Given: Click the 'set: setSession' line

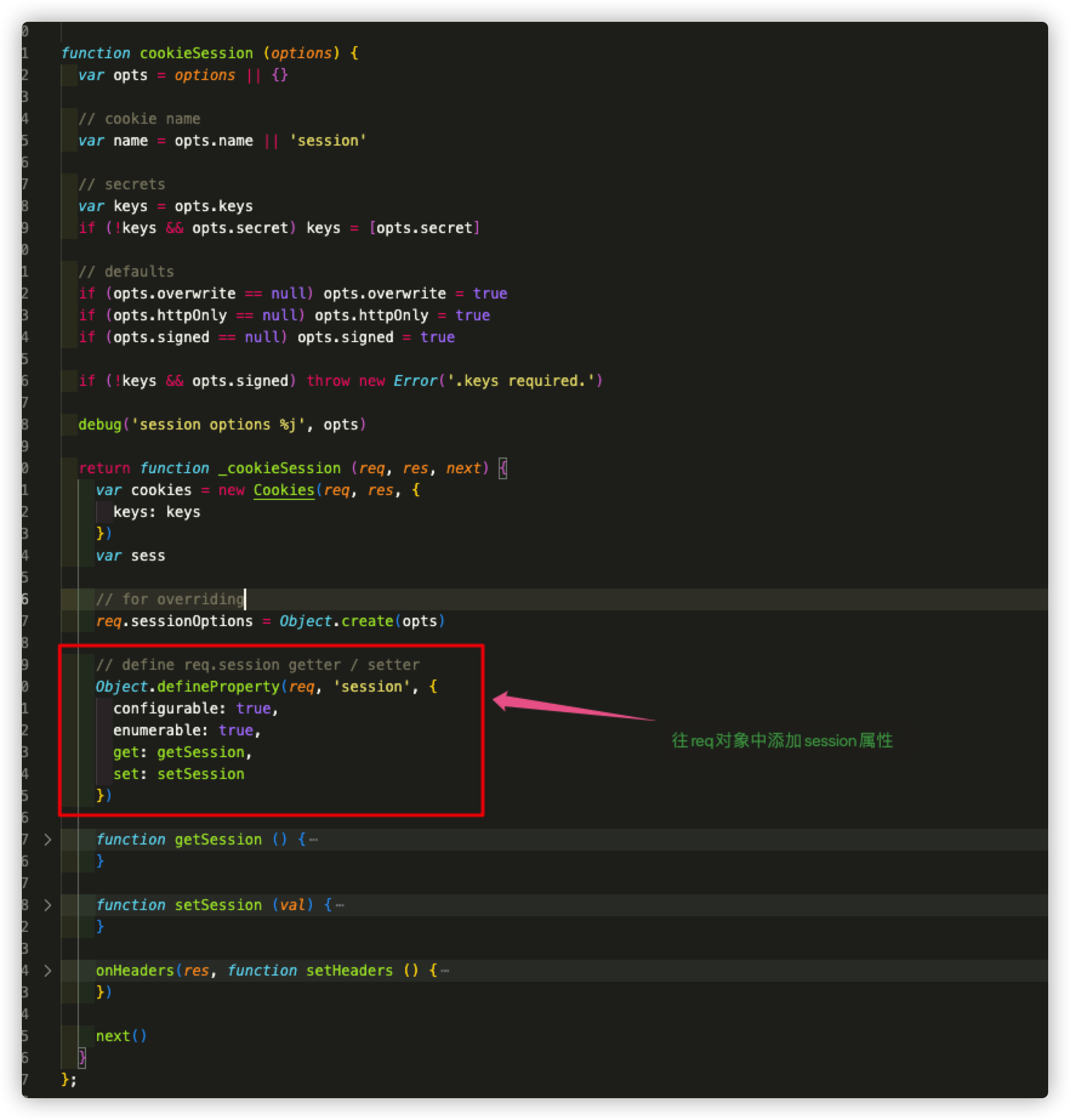Looking at the screenshot, I should 178,774.
